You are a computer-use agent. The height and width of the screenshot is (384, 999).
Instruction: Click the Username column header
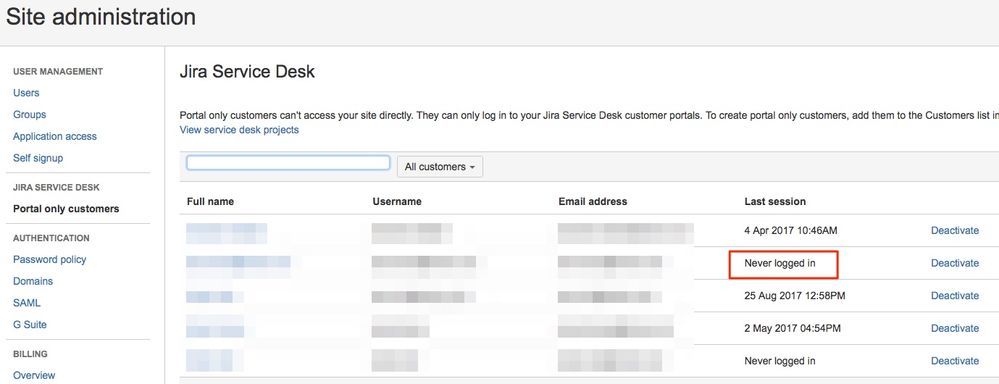(x=397, y=201)
